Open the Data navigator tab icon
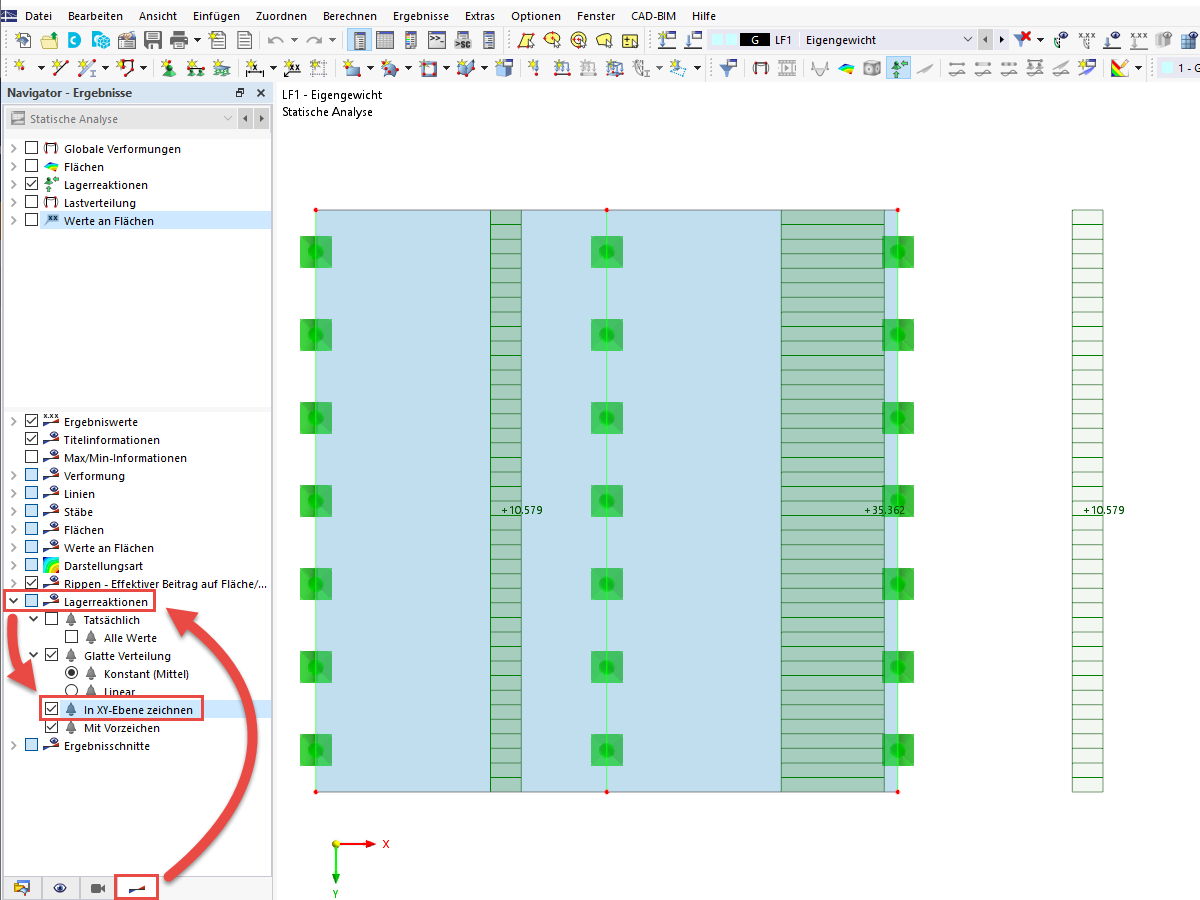 tap(22, 887)
